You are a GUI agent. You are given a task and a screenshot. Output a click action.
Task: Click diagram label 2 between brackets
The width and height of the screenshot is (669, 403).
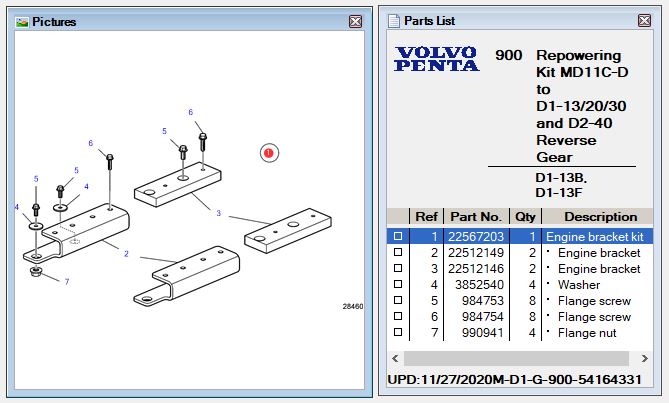point(126,254)
